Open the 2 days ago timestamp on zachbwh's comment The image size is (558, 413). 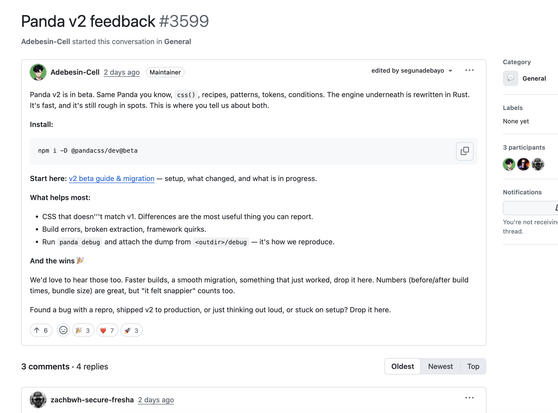[156, 400]
